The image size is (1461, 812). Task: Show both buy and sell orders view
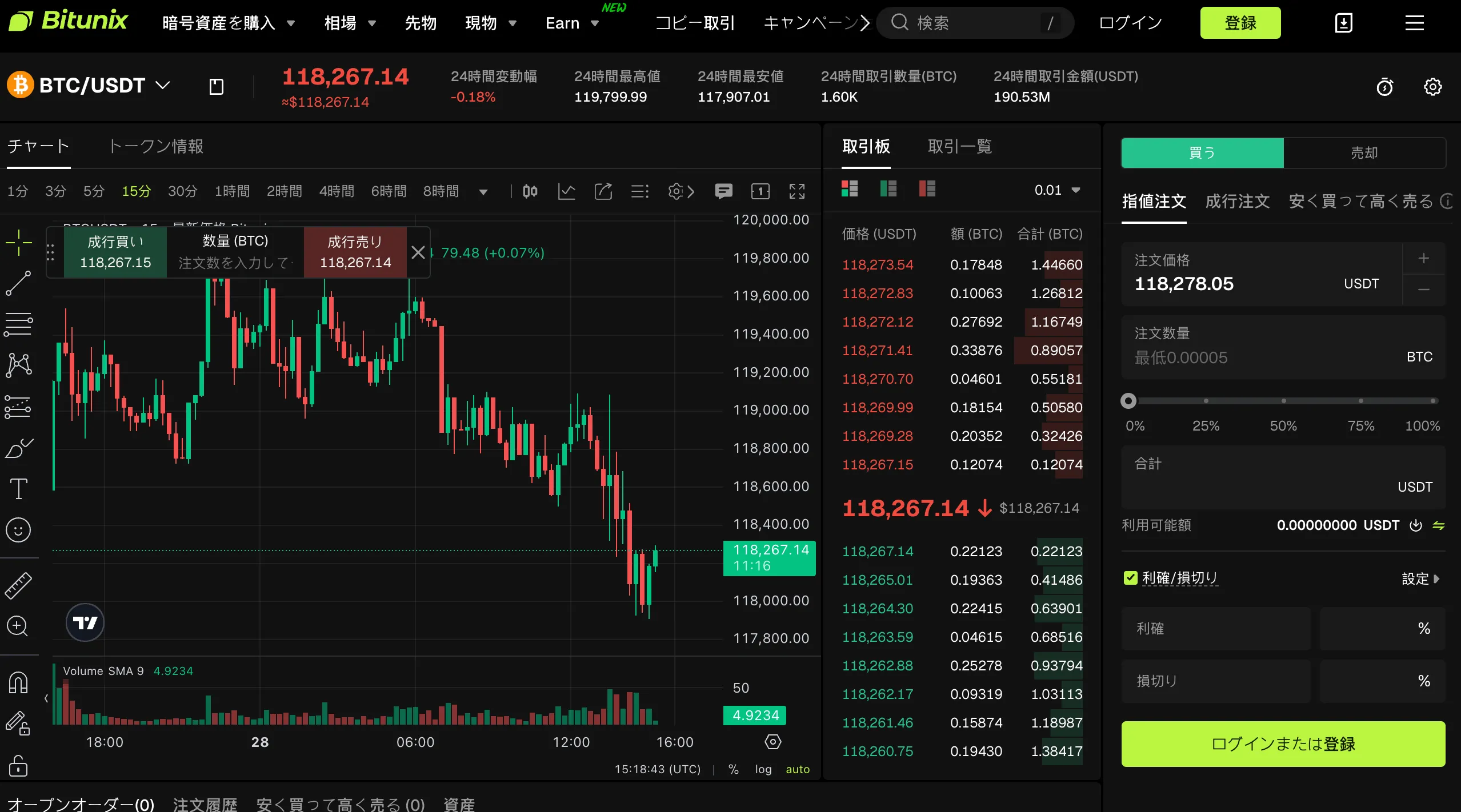tap(850, 188)
